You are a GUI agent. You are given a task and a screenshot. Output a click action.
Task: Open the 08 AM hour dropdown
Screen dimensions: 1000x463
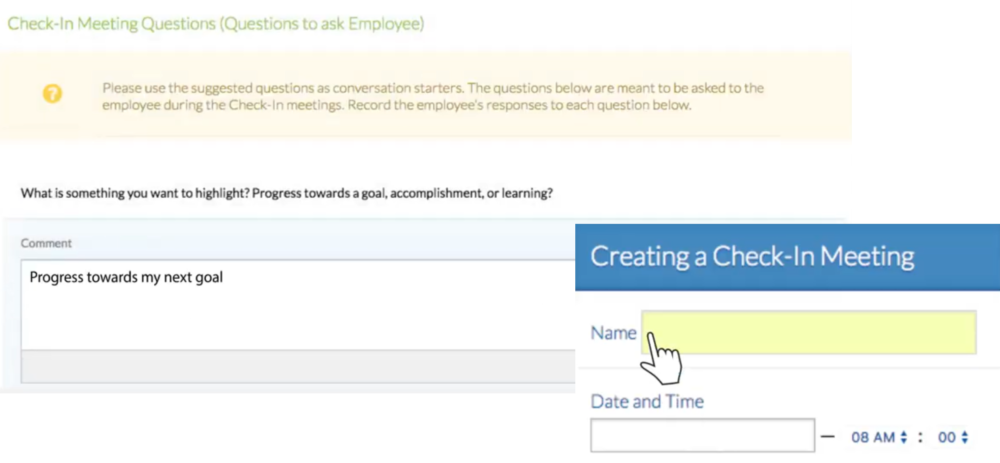tap(879, 437)
